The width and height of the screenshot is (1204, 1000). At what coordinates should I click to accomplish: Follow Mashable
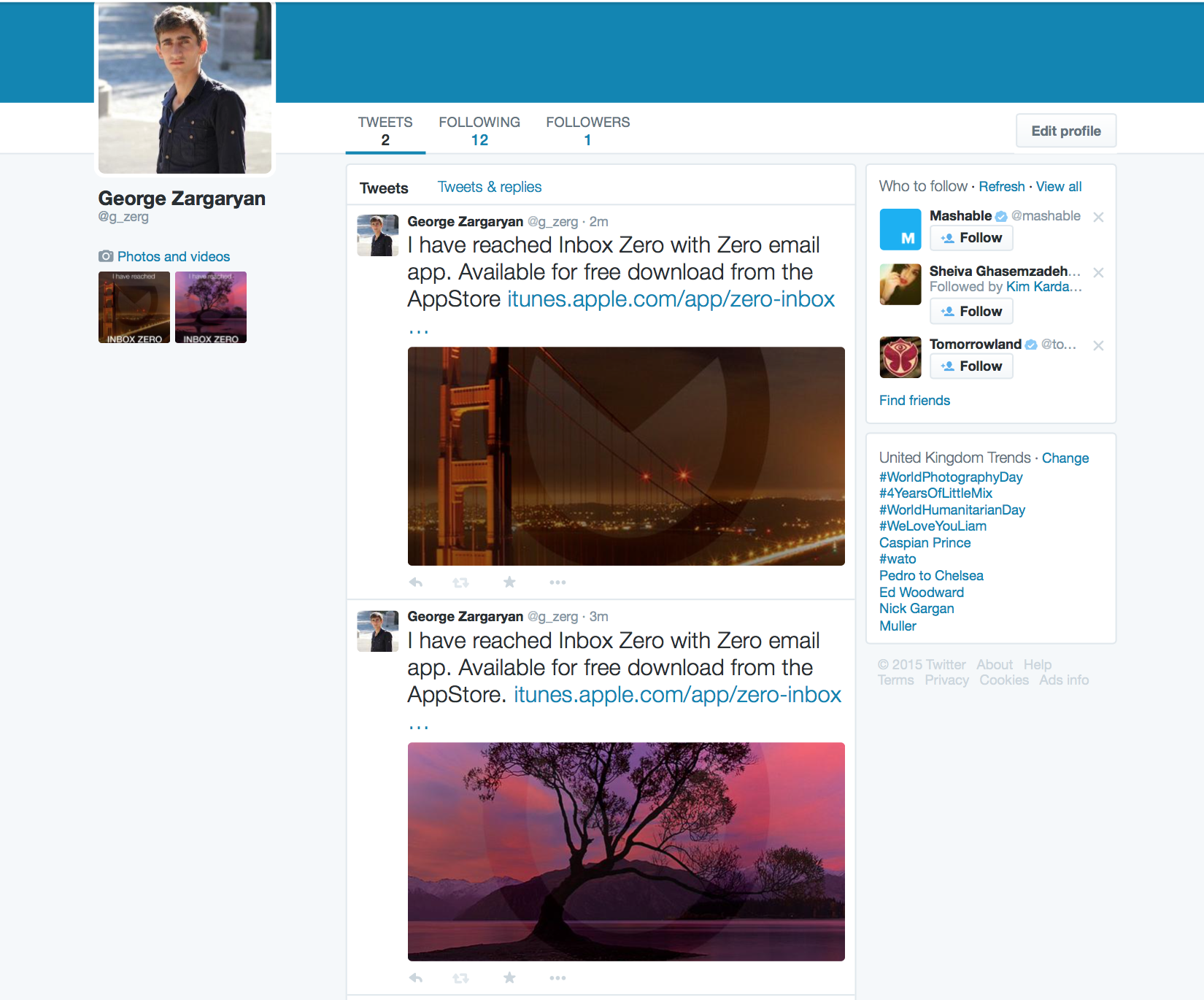971,238
